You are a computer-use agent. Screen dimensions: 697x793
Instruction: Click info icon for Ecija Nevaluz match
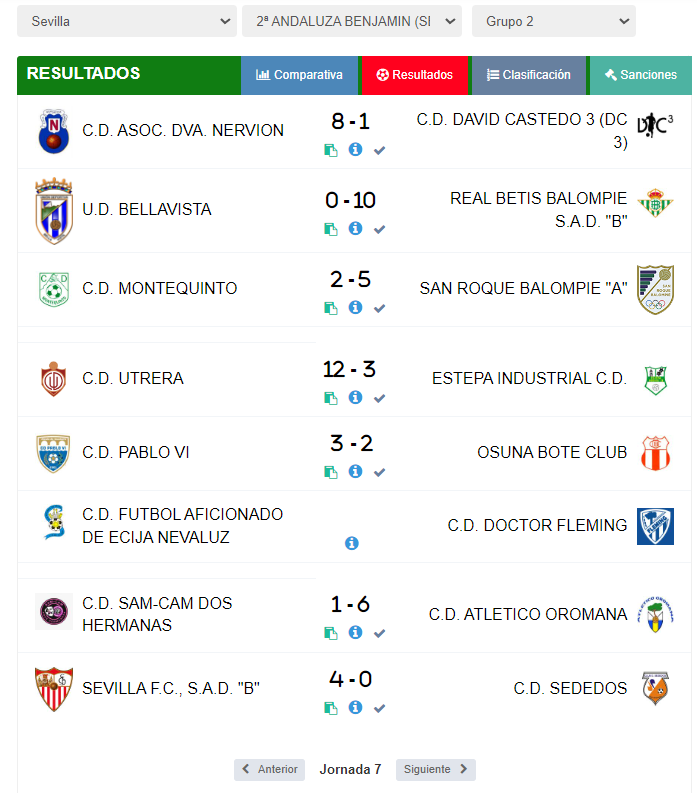pos(352,543)
